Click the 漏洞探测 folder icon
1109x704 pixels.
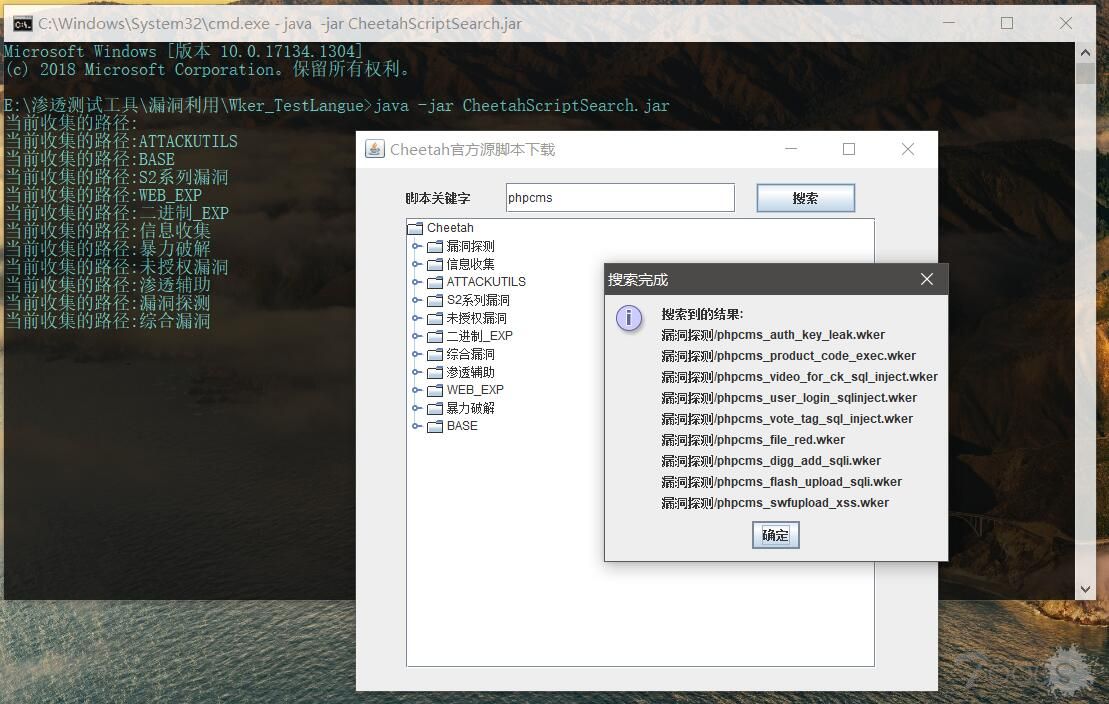coord(435,246)
